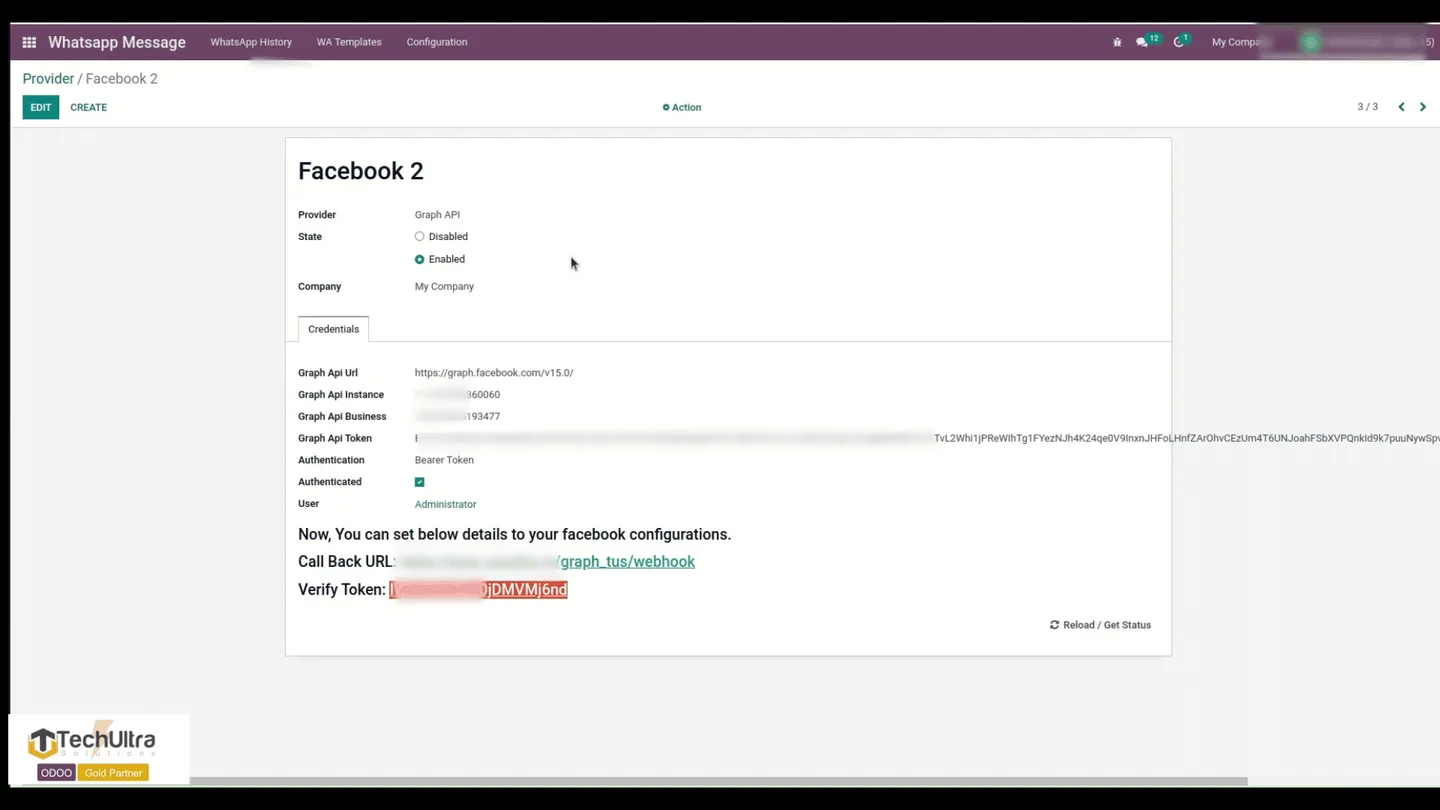Viewport: 1440px width, 810px height.
Task: Open the graph_tus/webhook callback URL
Action: (625, 562)
